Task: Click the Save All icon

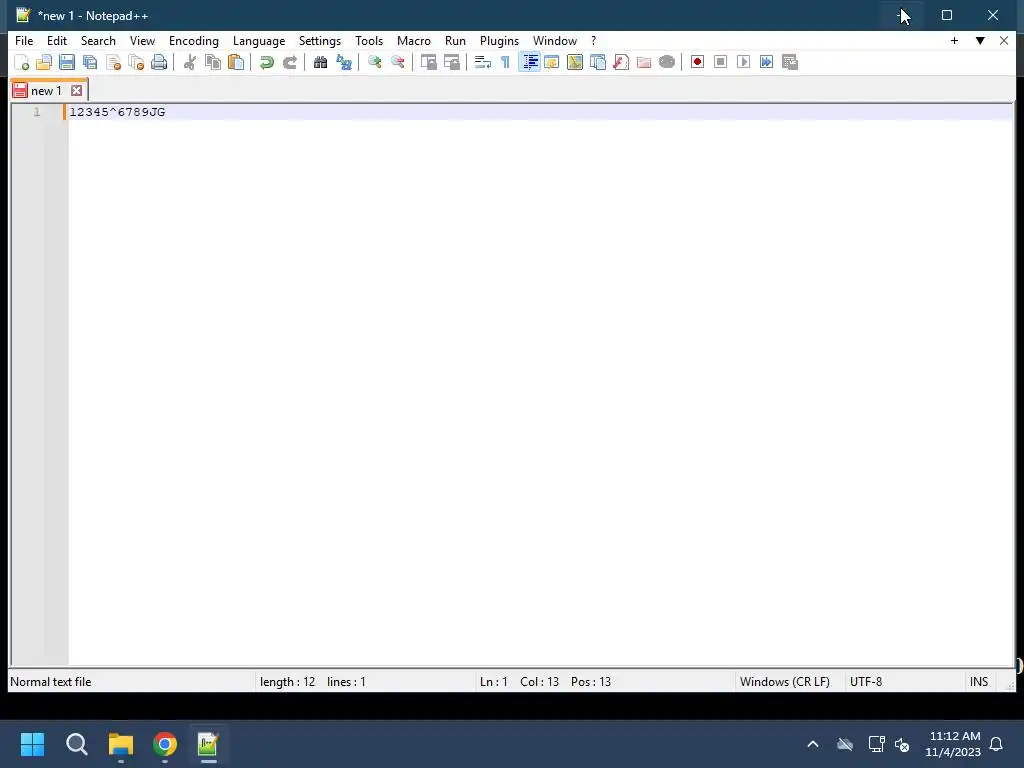Action: [90, 62]
